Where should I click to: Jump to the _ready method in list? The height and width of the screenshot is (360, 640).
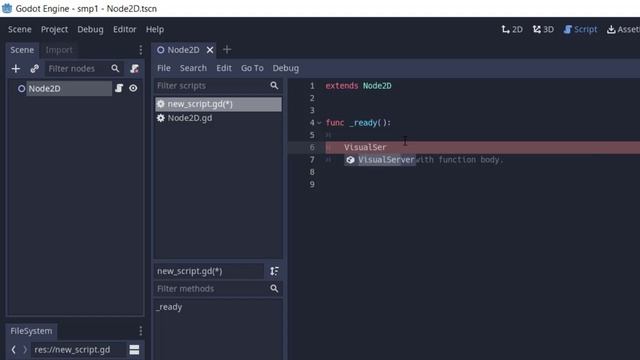pyautogui.click(x=169, y=307)
